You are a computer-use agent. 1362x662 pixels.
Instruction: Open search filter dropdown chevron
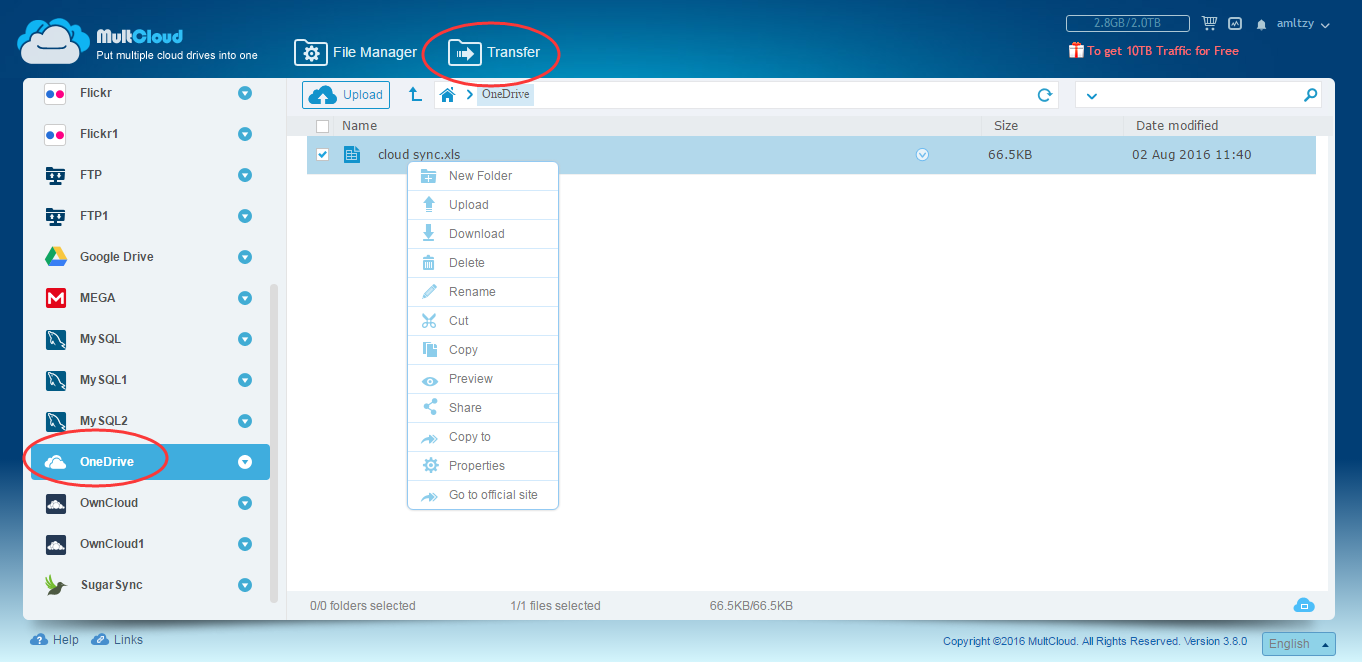[1092, 96]
